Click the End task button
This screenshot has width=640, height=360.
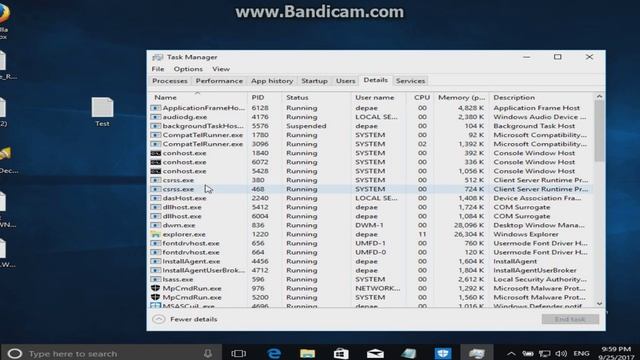pyautogui.click(x=570, y=319)
